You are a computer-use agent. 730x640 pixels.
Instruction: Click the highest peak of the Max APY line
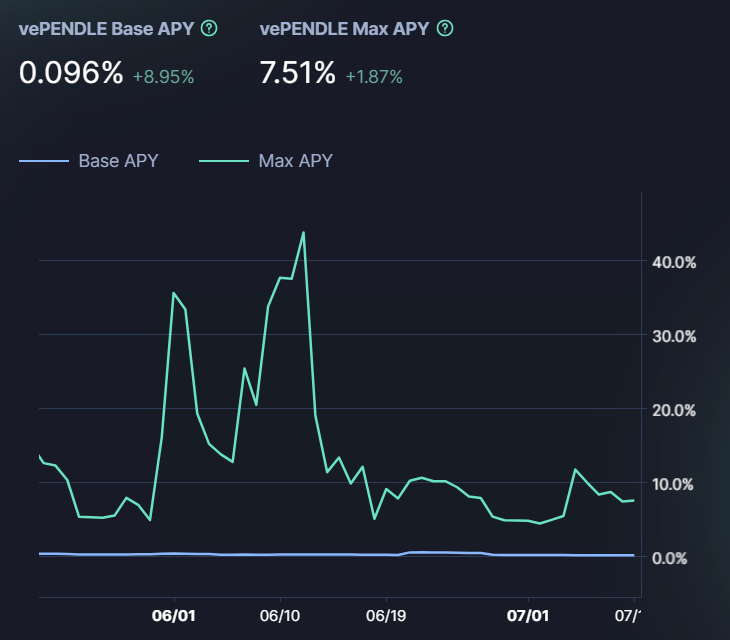(x=304, y=232)
